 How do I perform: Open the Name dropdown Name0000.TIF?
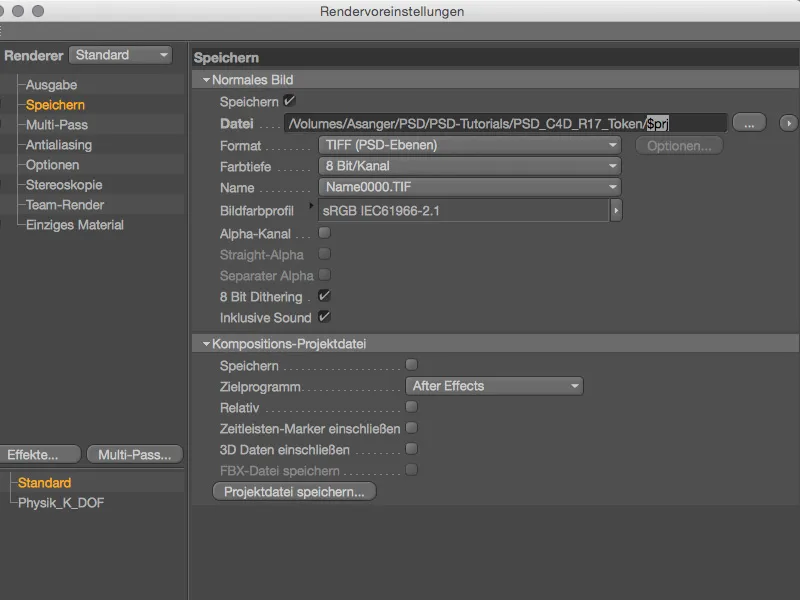pyautogui.click(x=469, y=187)
